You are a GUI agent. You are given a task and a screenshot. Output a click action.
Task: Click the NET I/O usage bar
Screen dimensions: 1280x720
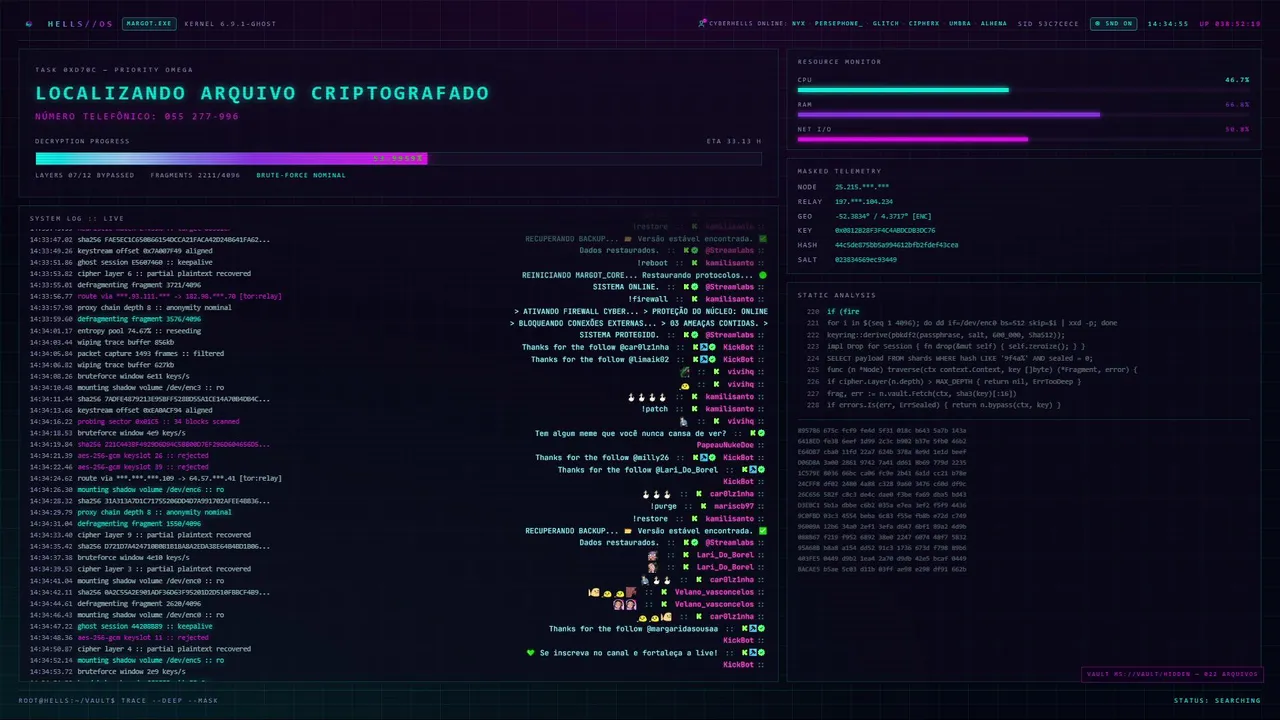coord(1023,139)
